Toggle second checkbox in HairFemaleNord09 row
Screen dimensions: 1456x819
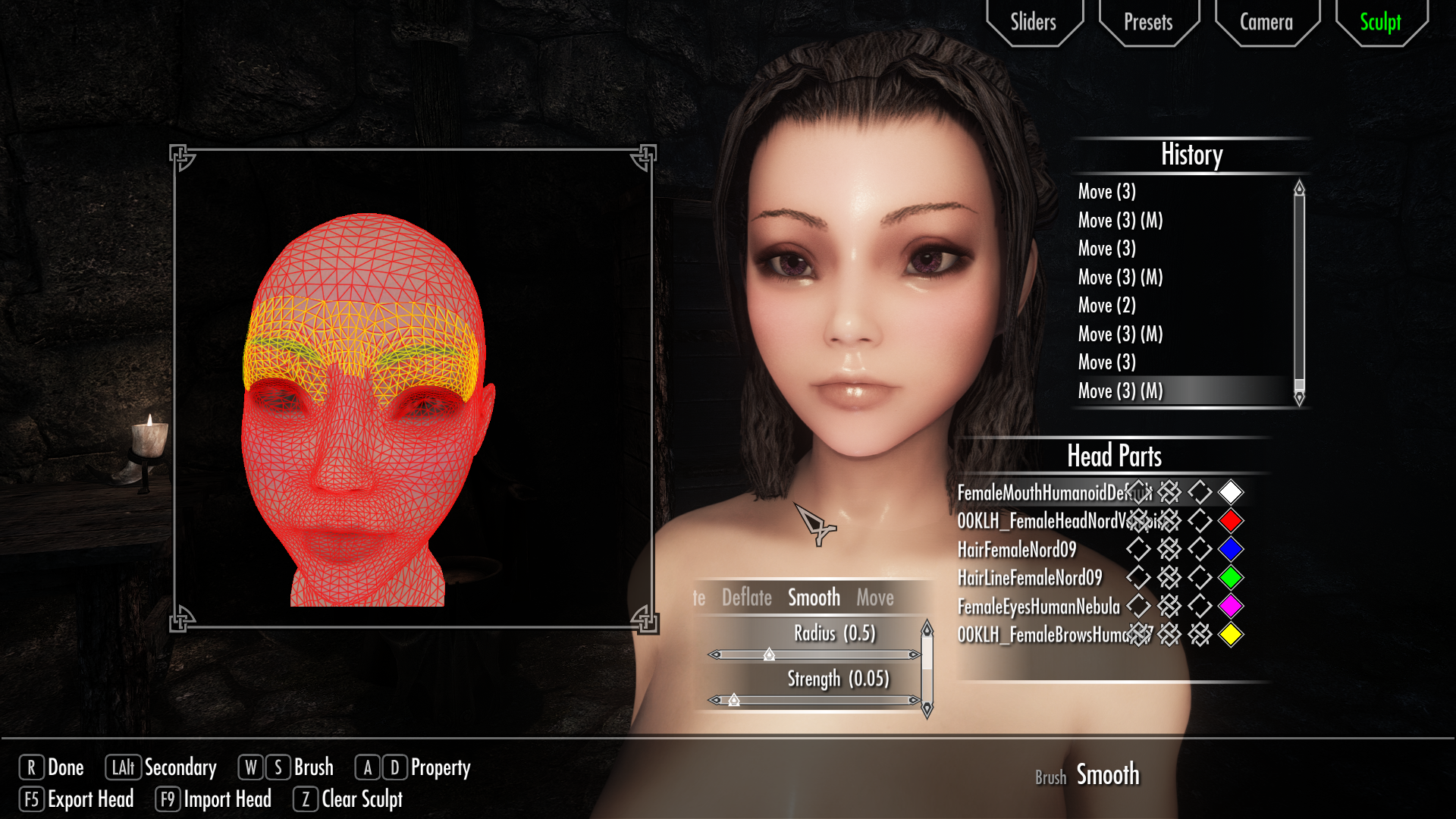[1169, 549]
